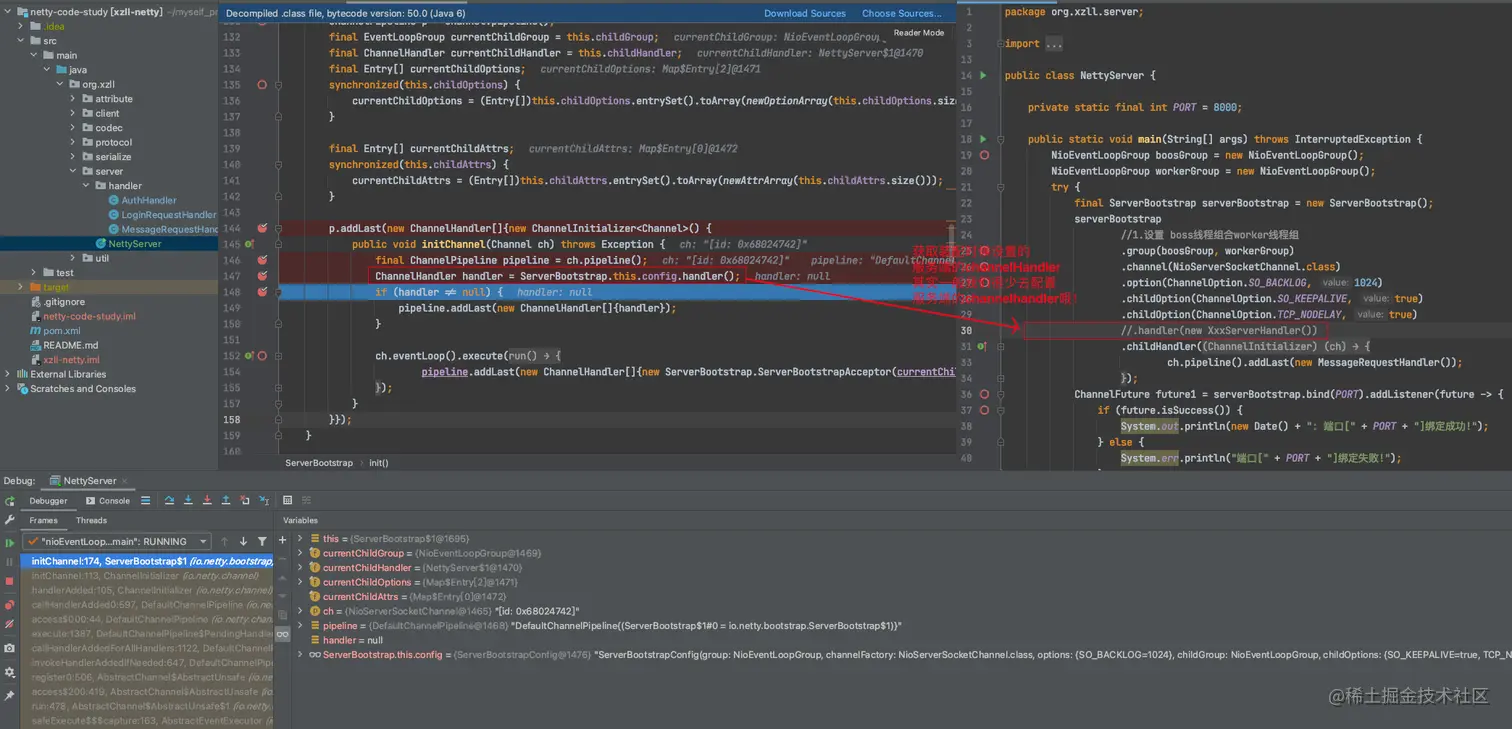Move to next frame with down arrow
The width and height of the screenshot is (1512, 729).
243,541
